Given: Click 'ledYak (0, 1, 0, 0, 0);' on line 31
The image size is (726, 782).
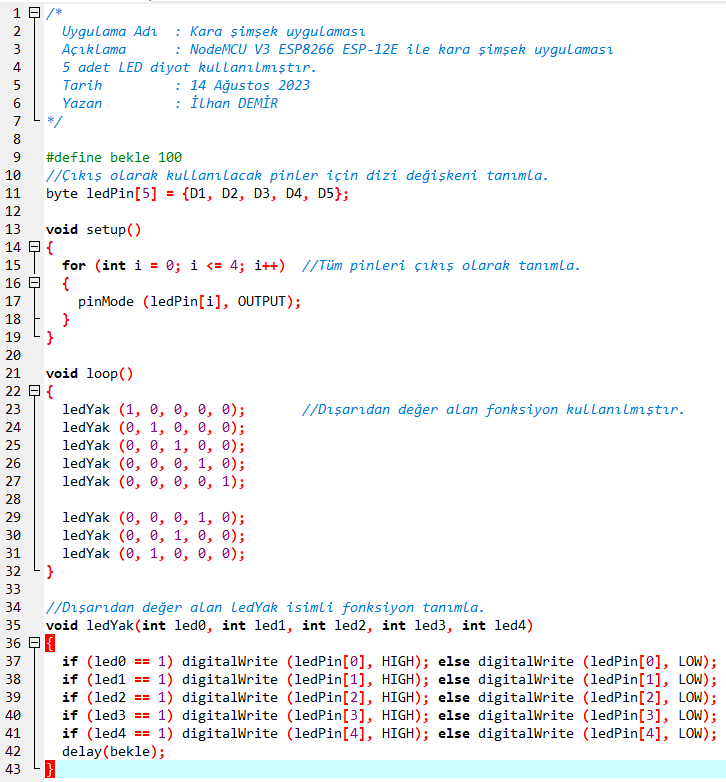Looking at the screenshot, I should [154, 554].
